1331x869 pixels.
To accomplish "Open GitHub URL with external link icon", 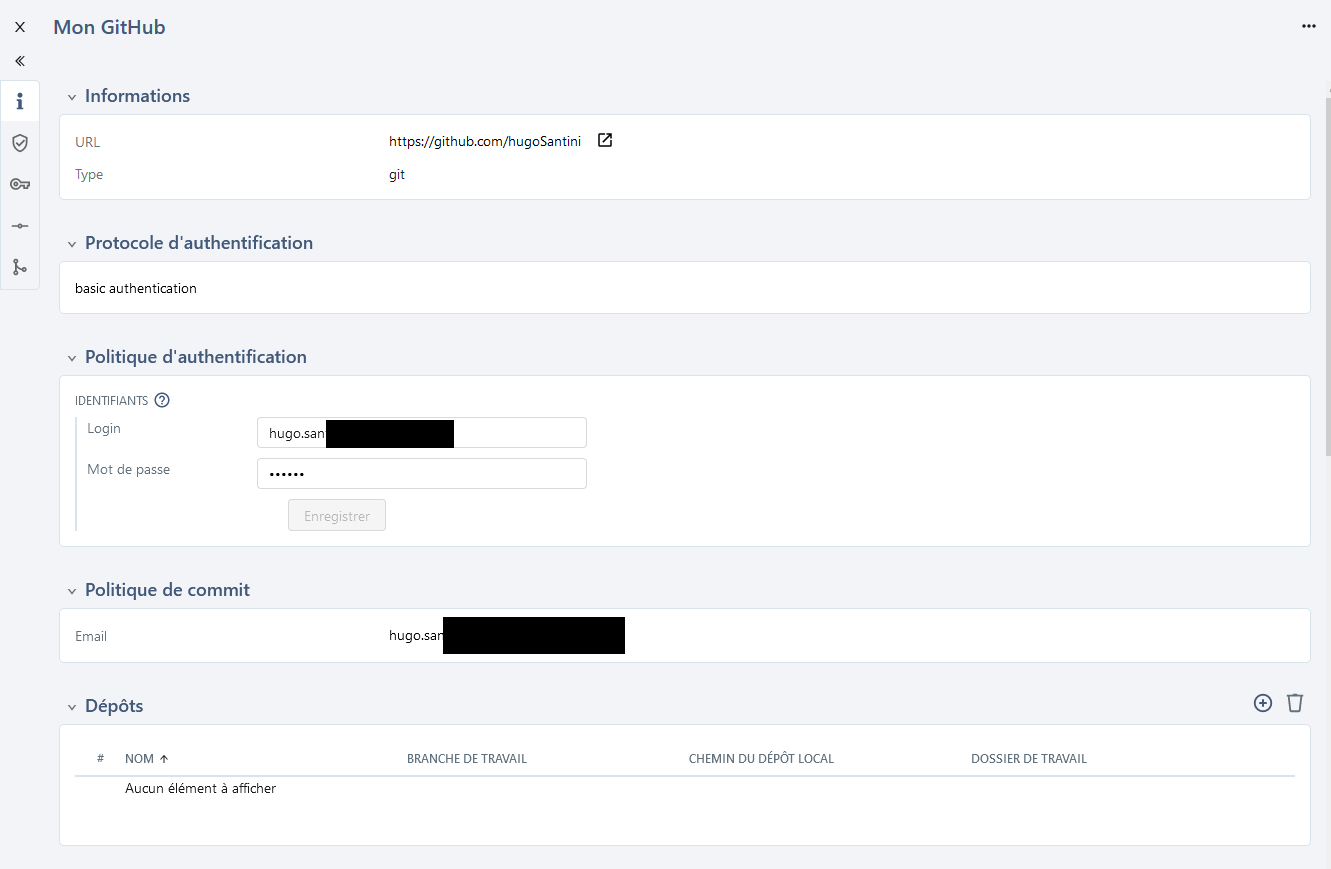I will (x=605, y=141).
